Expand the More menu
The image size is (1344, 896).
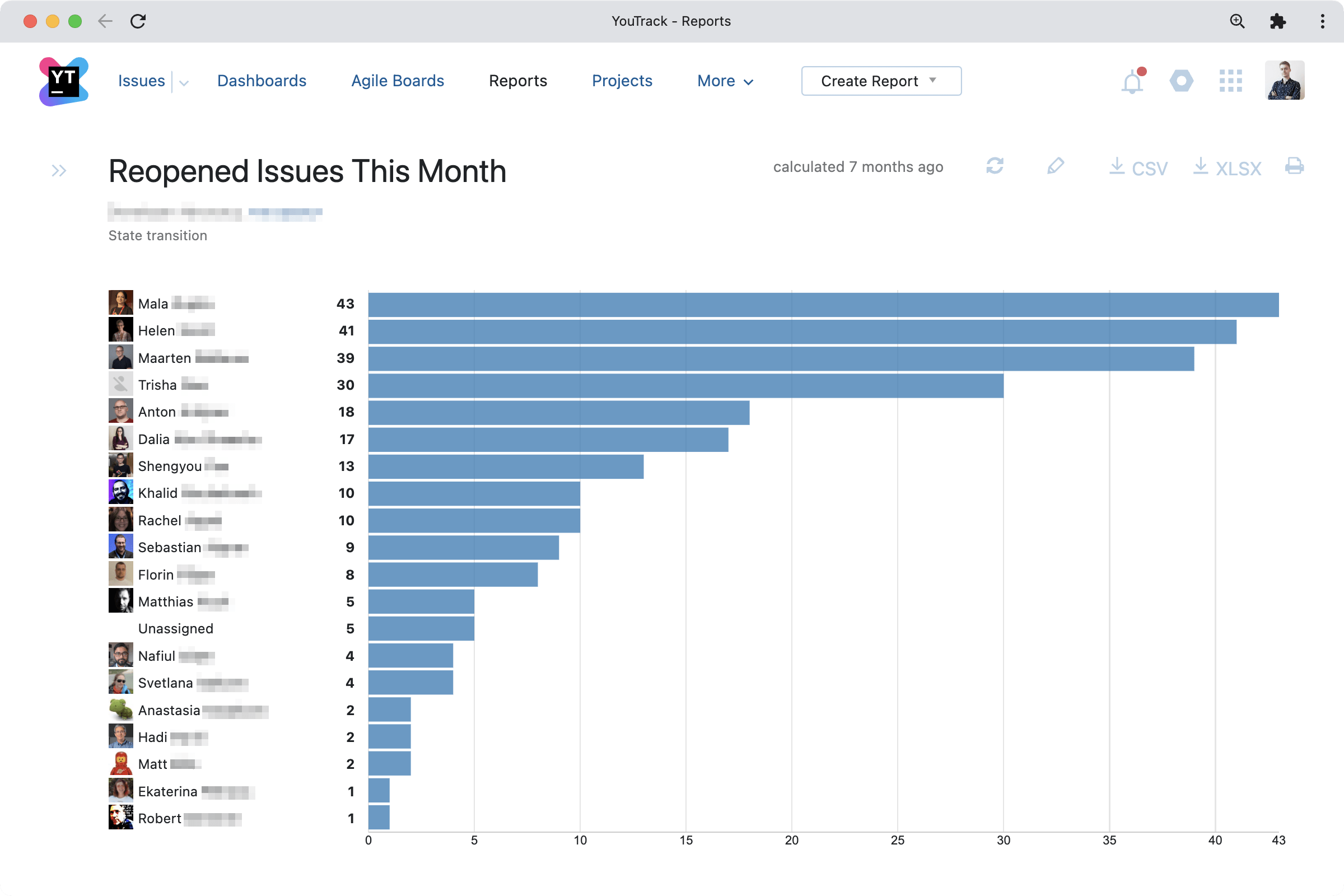pos(725,81)
